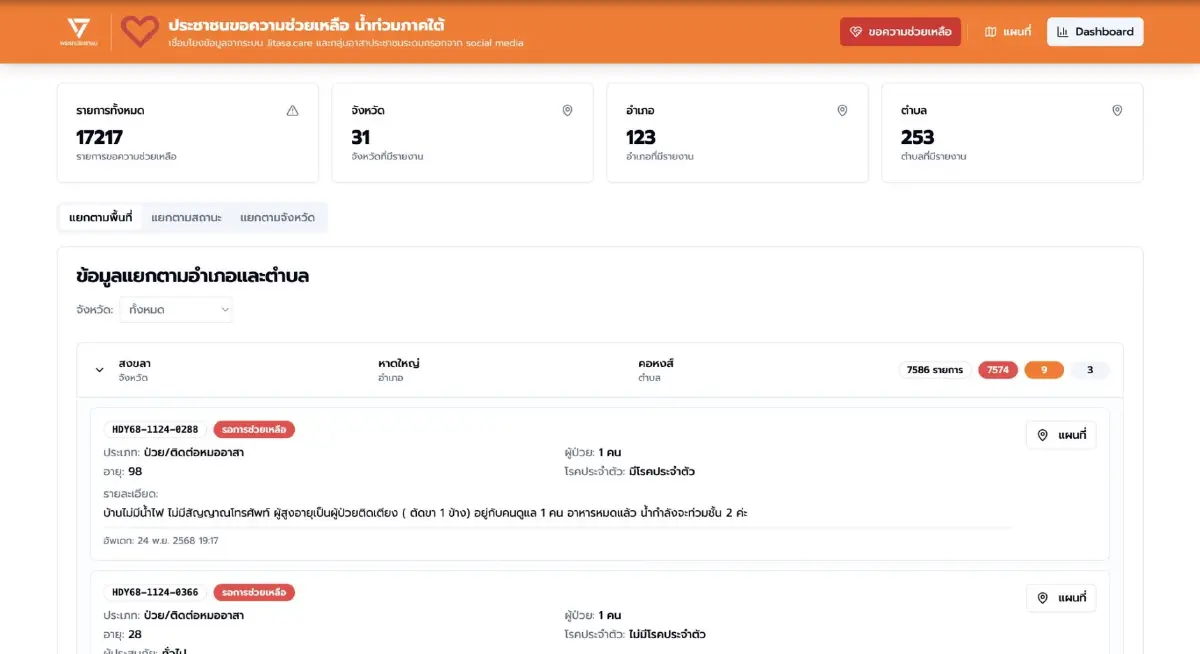Open the จังหวัด filter dropdown
Screen dimensions: 1200x654
(x=176, y=310)
